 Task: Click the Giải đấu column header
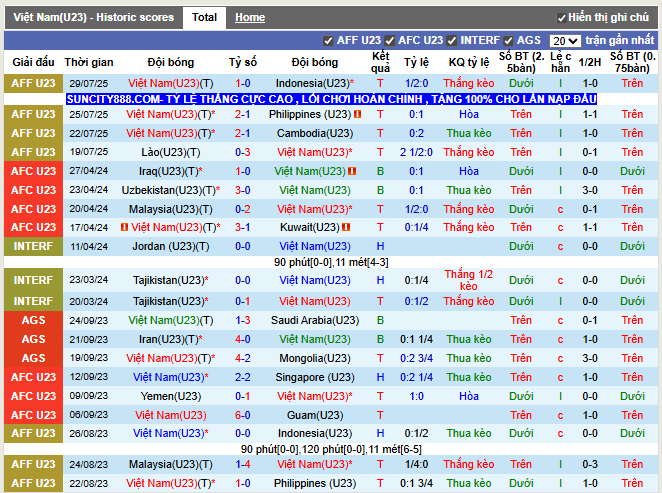pyautogui.click(x=33, y=62)
